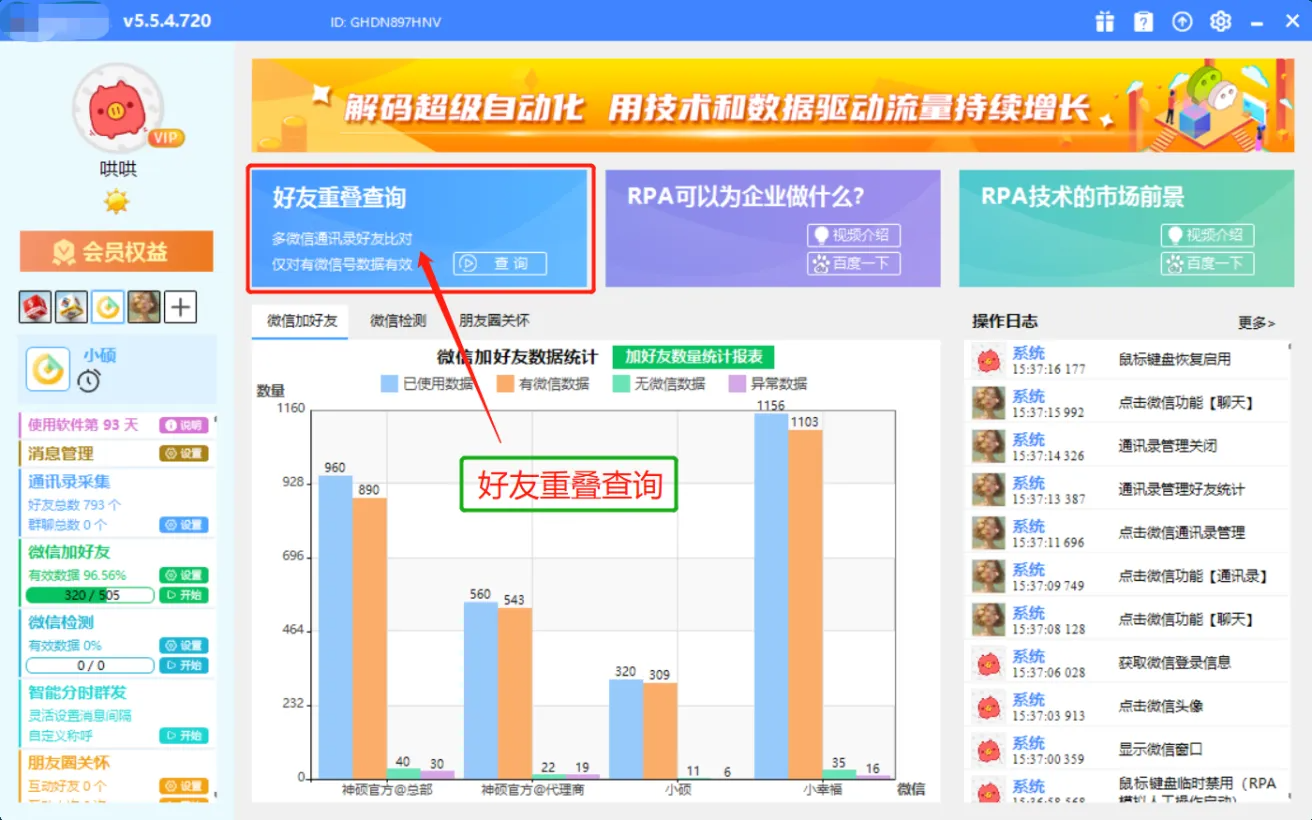This screenshot has height=820, width=1312.
Task: Open 设置 for 消息管理
Action: (x=184, y=453)
